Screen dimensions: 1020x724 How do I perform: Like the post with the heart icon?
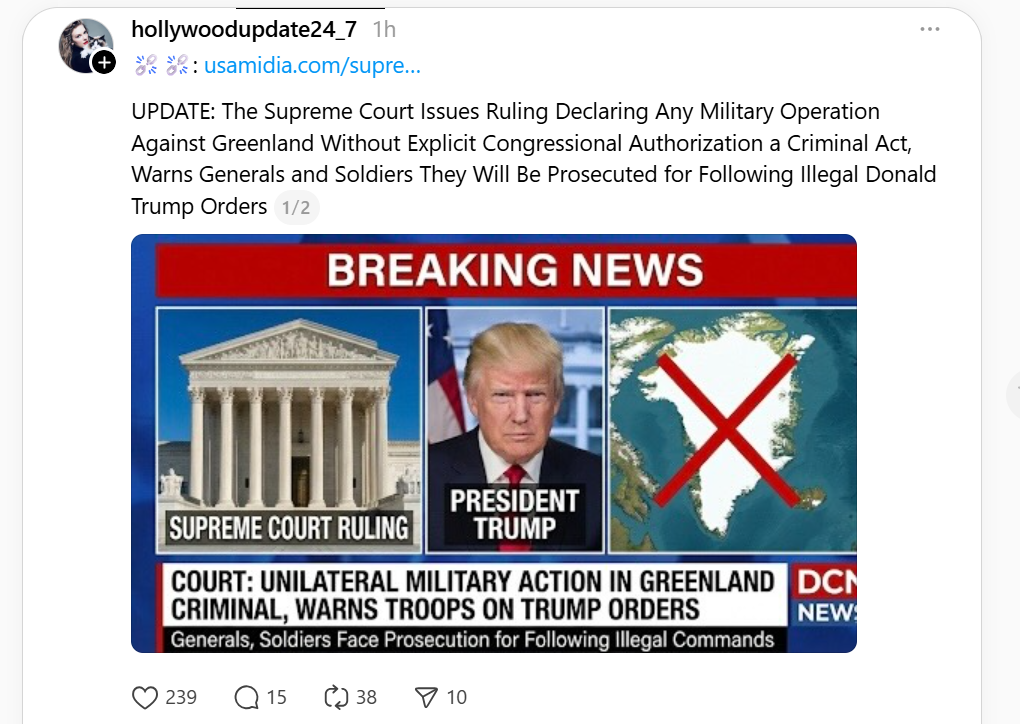(144, 697)
